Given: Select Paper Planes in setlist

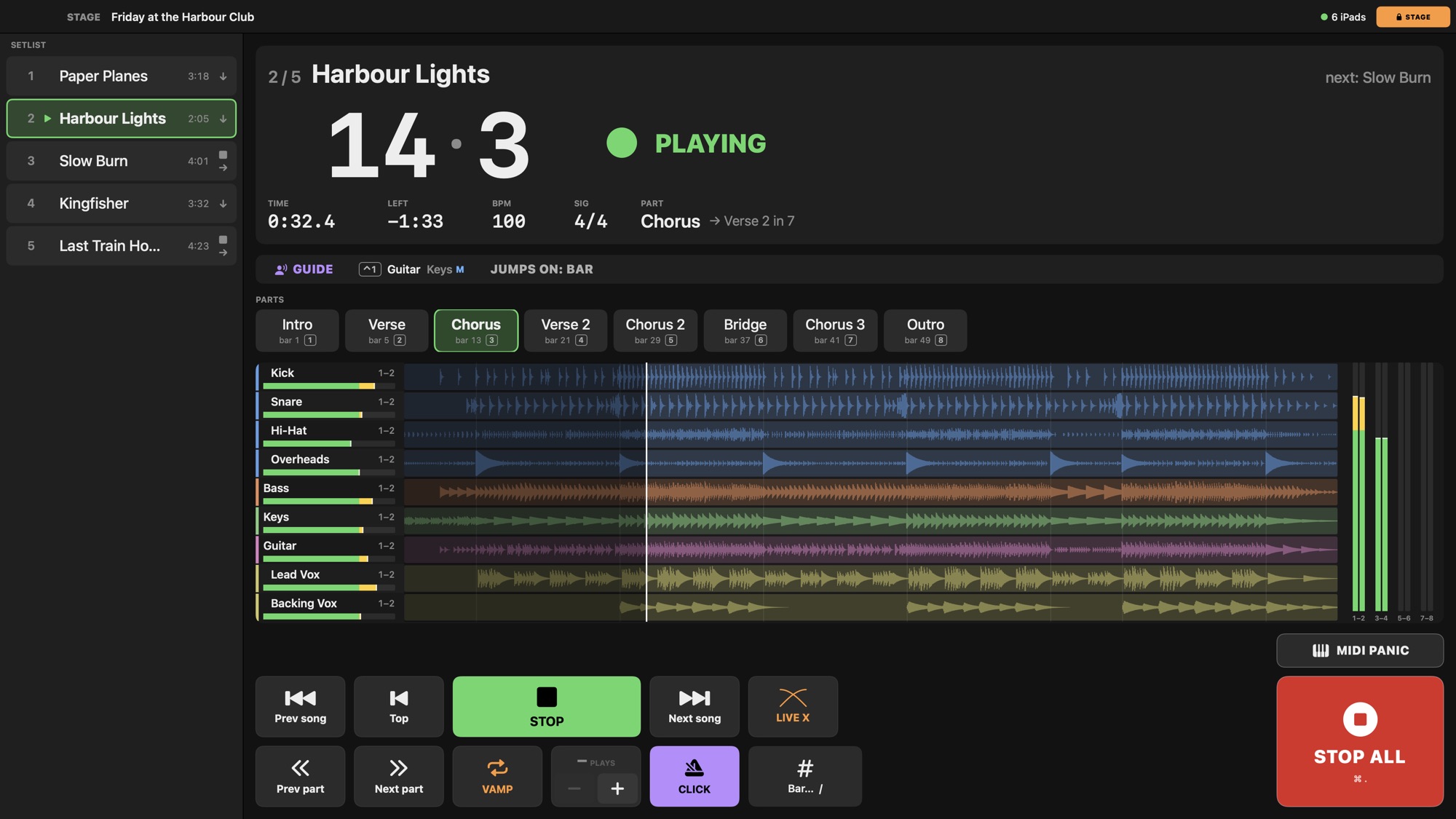Looking at the screenshot, I should 122,76.
